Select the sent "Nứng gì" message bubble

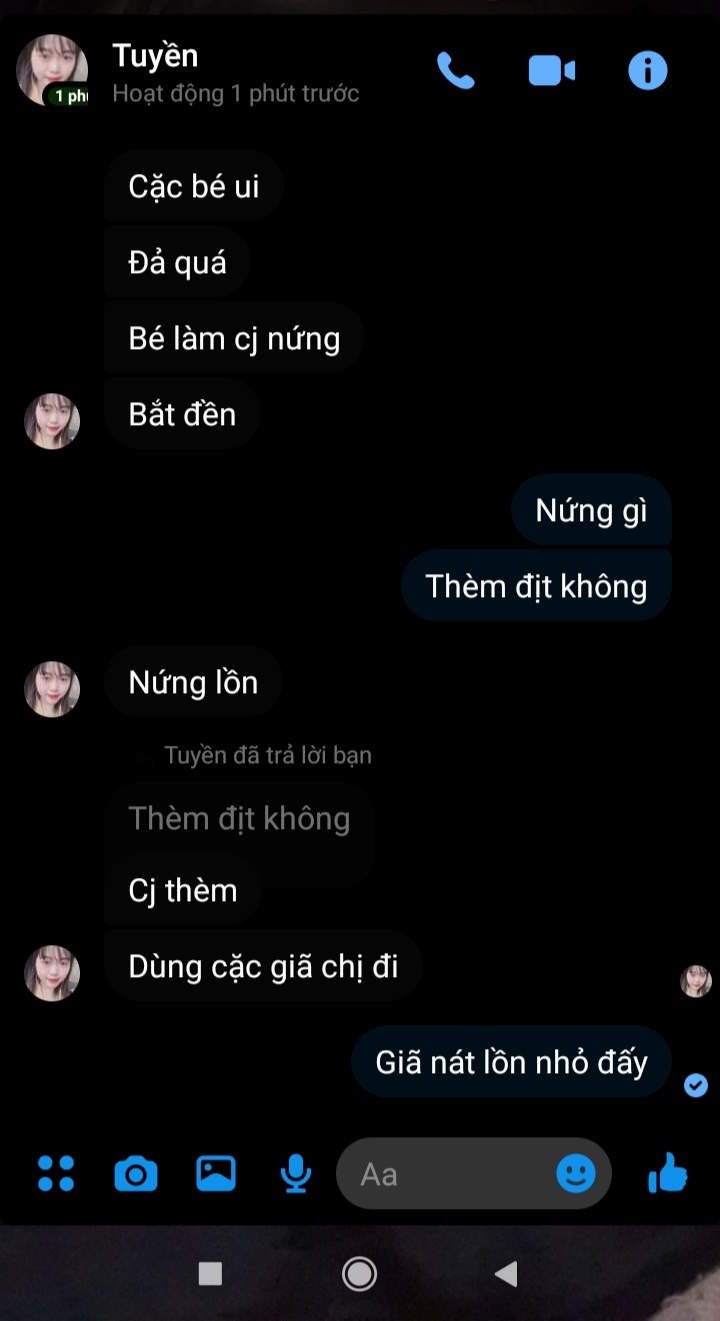[x=591, y=510]
